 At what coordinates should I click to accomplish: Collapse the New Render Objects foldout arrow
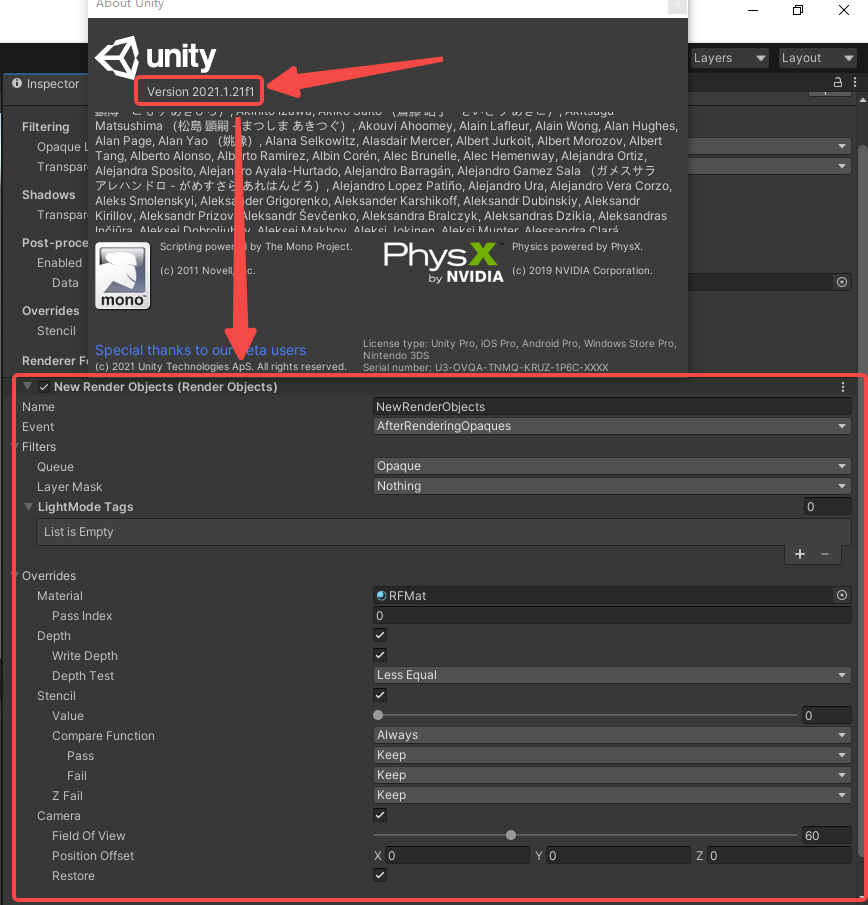coord(27,386)
